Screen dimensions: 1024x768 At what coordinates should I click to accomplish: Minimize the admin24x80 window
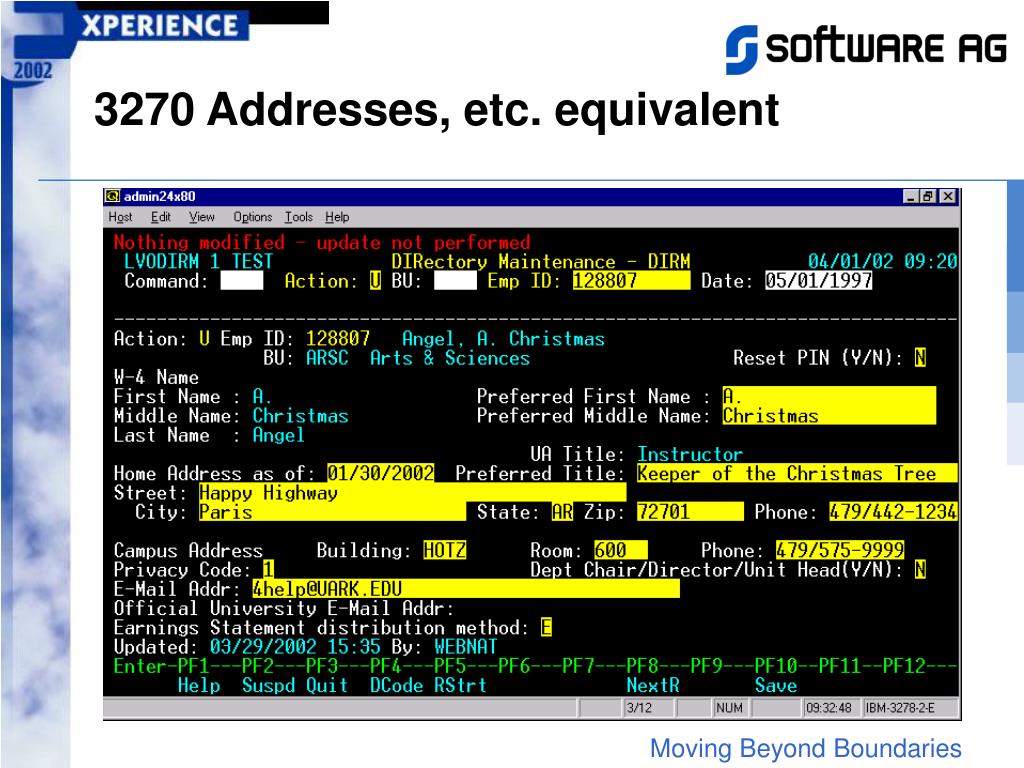pyautogui.click(x=911, y=197)
